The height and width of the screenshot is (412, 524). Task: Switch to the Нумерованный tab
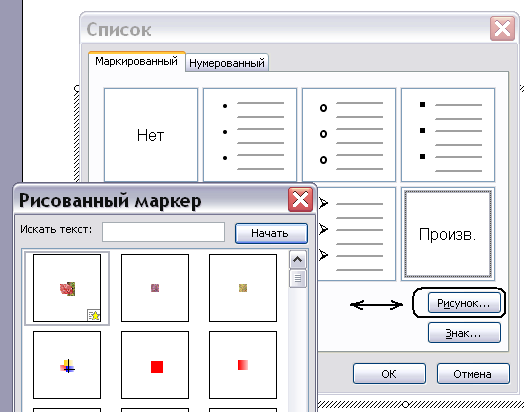[x=227, y=62]
